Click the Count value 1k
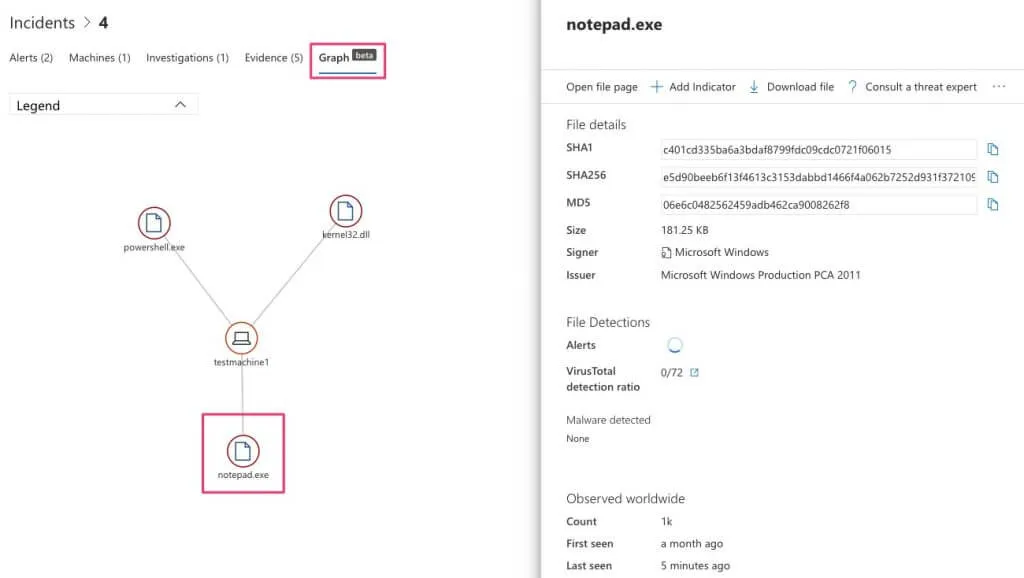 (x=666, y=521)
